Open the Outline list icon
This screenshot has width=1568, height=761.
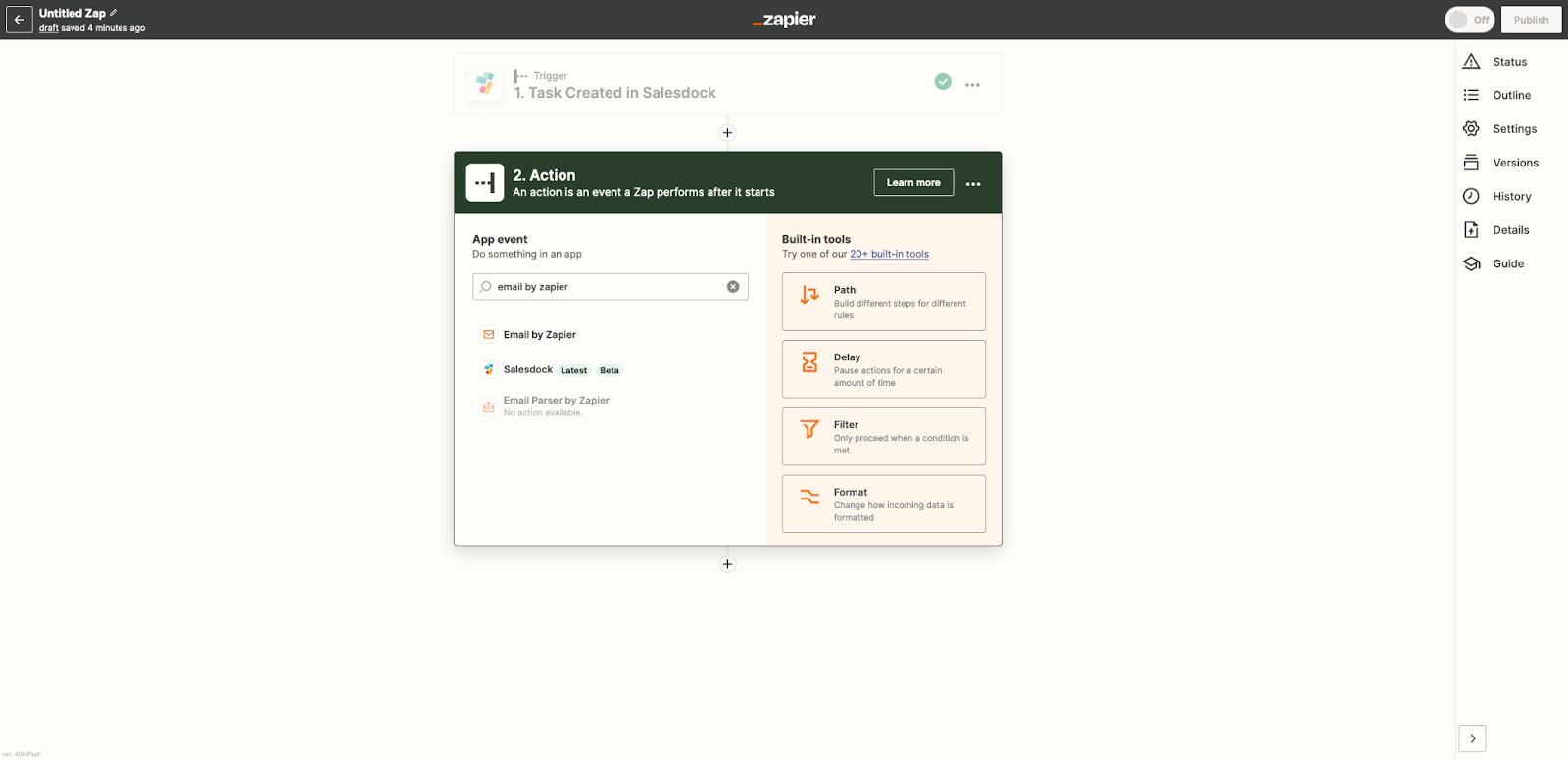pyautogui.click(x=1471, y=95)
